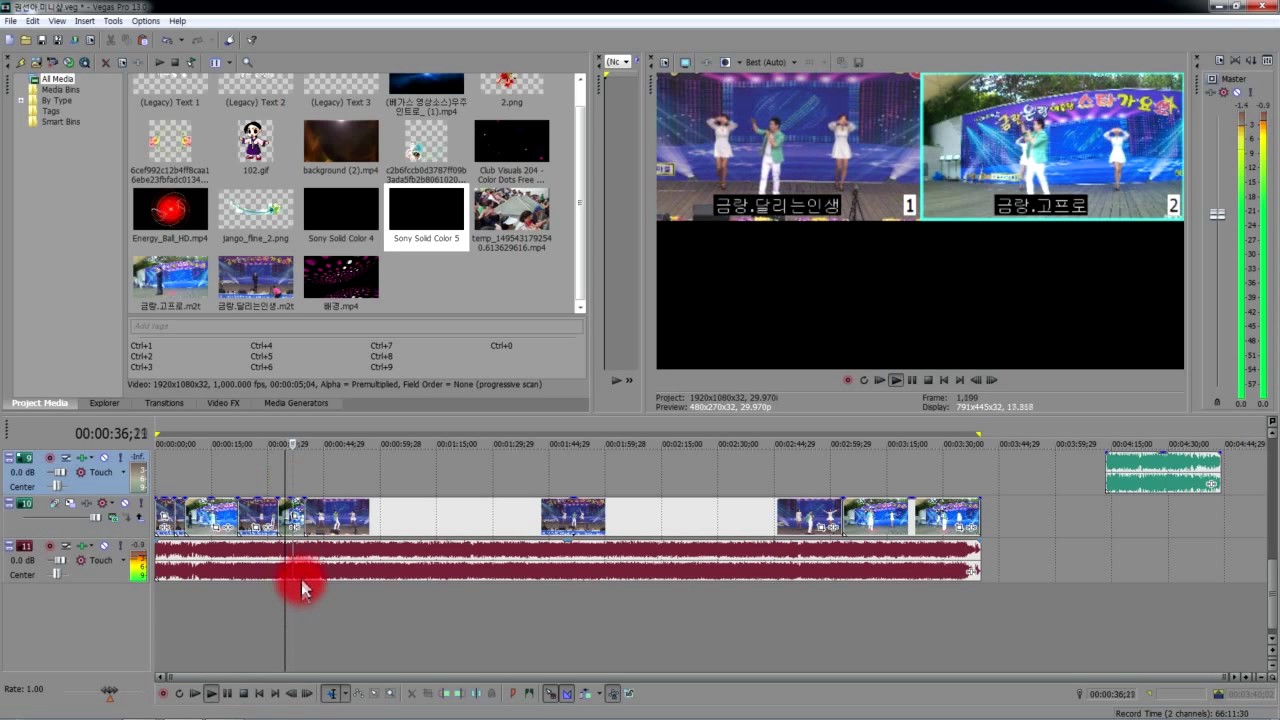Click the Add tags input field

point(355,326)
